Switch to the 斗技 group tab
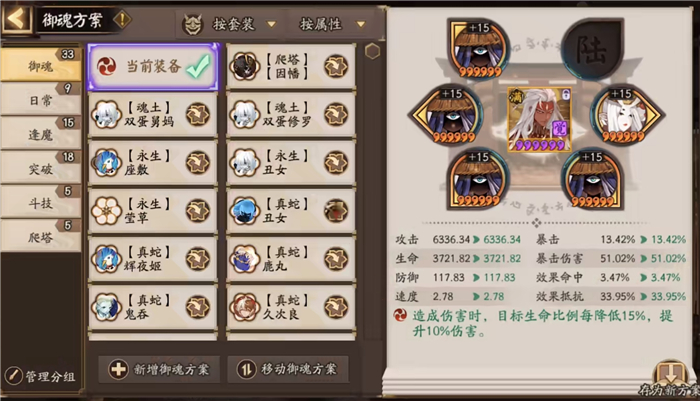The width and height of the screenshot is (700, 401). (41, 202)
